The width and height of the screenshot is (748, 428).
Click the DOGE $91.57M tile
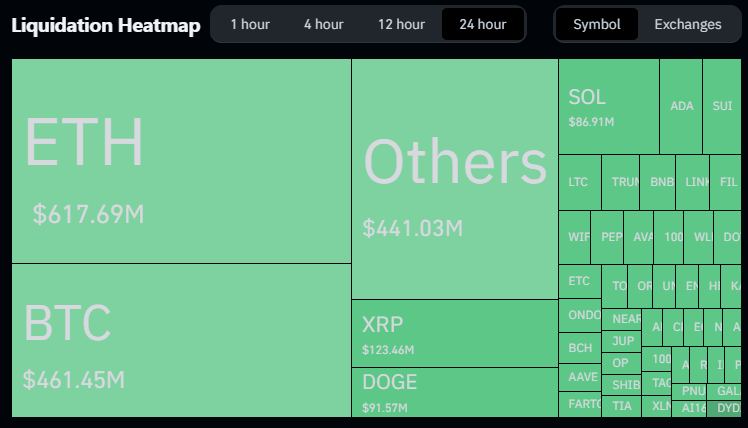click(x=454, y=392)
